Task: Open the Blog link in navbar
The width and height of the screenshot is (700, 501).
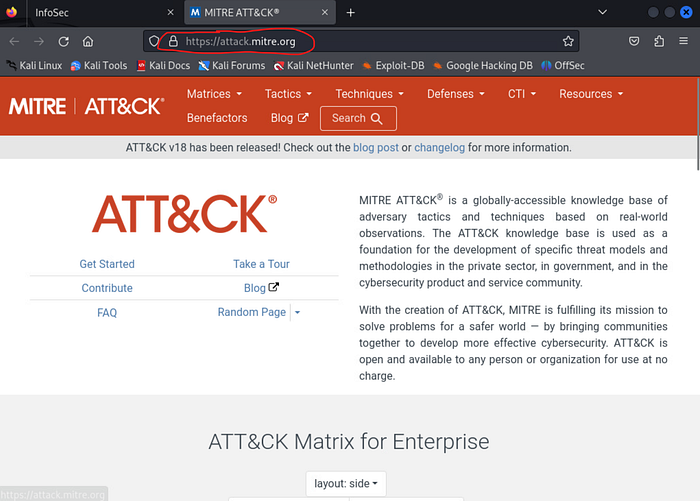Action: pyautogui.click(x=289, y=118)
